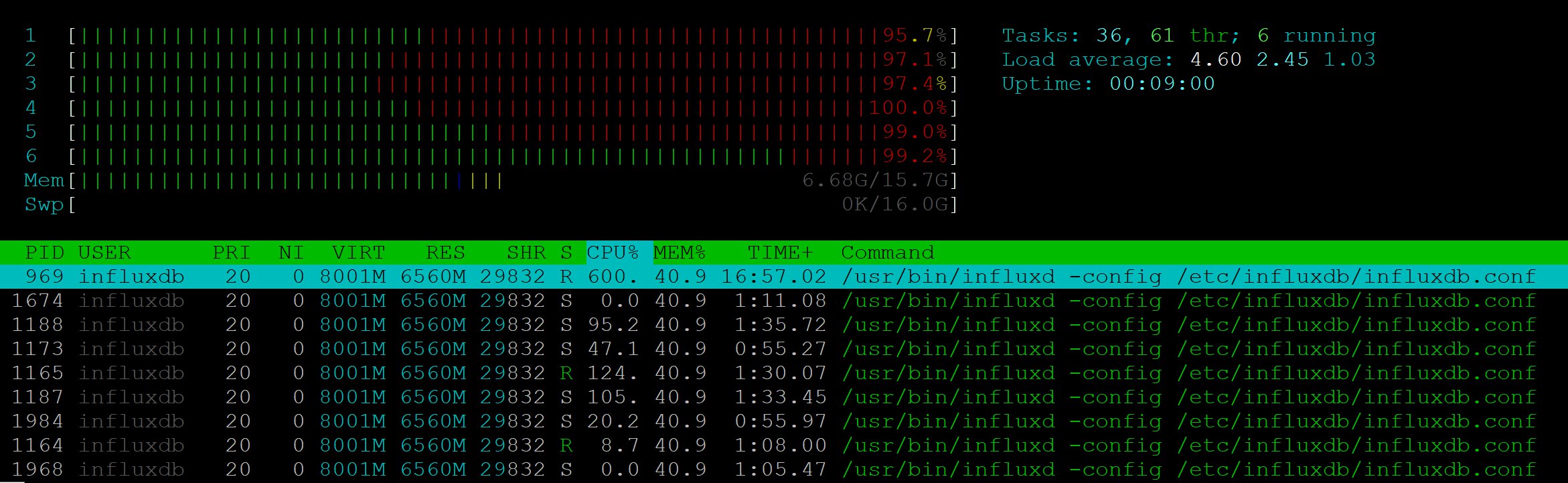
Task: Select process row with PID 1165
Action: (784, 373)
